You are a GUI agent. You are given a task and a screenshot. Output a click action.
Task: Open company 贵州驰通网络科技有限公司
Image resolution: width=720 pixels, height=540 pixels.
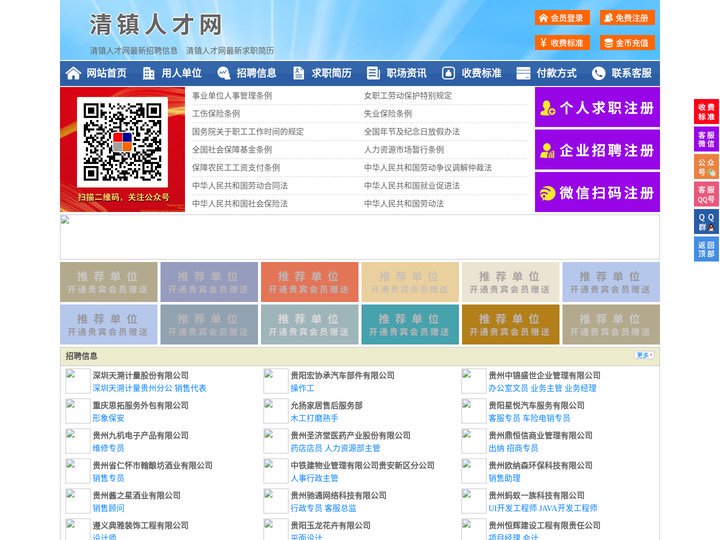tap(338, 495)
